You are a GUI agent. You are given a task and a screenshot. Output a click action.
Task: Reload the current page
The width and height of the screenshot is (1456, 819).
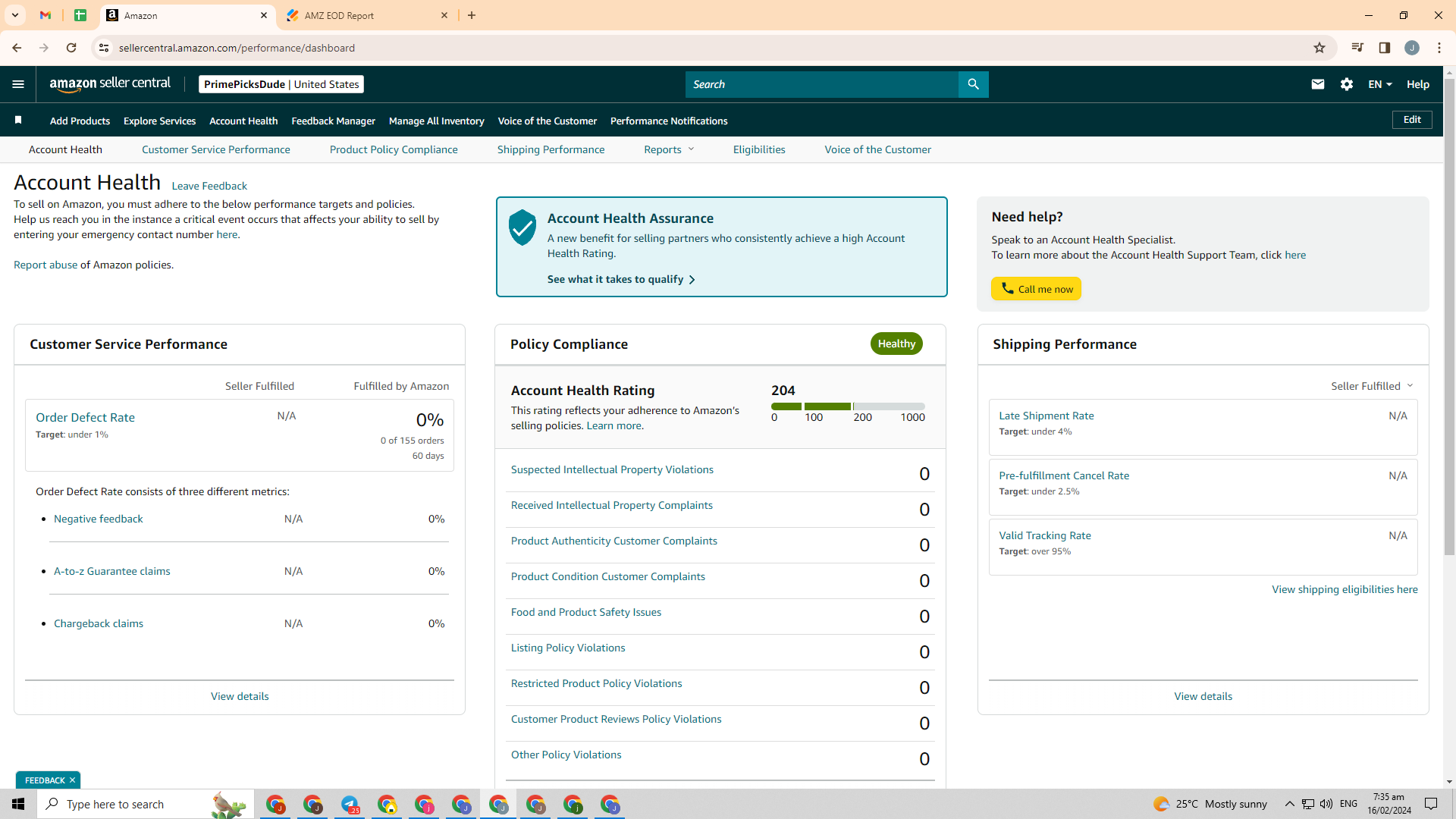point(71,48)
